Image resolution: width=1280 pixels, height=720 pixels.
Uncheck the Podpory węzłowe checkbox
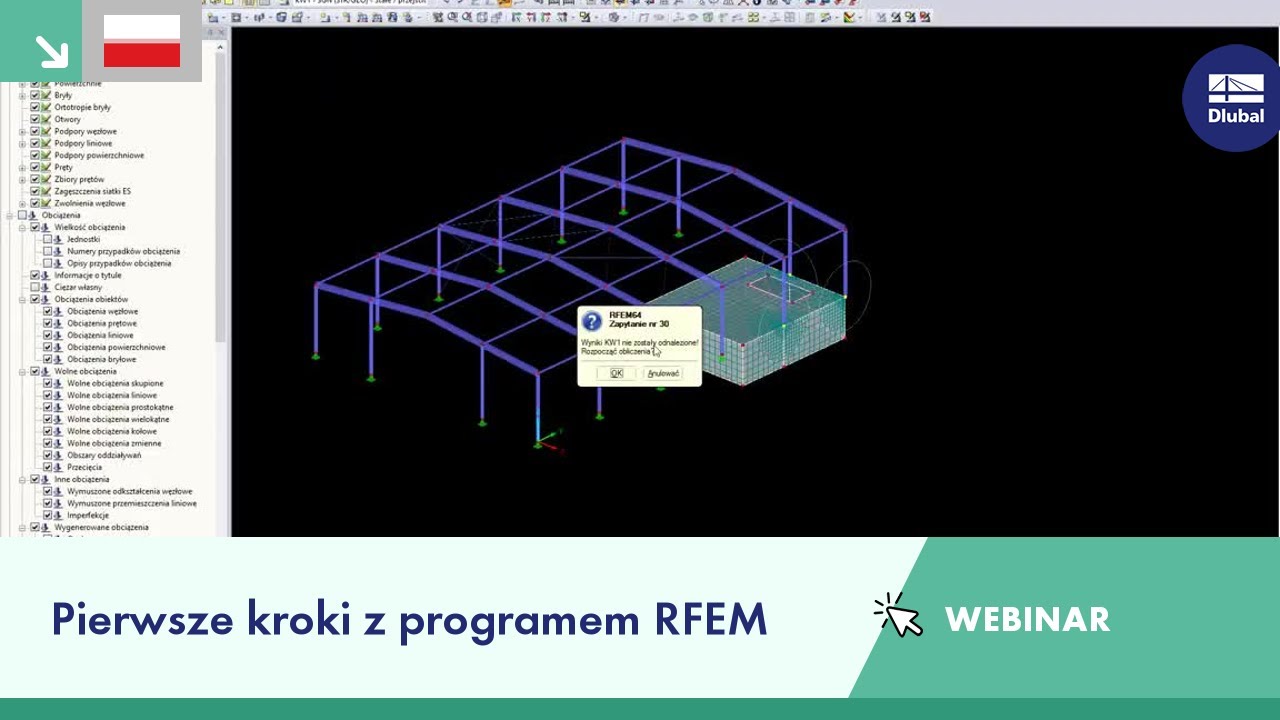coord(35,131)
